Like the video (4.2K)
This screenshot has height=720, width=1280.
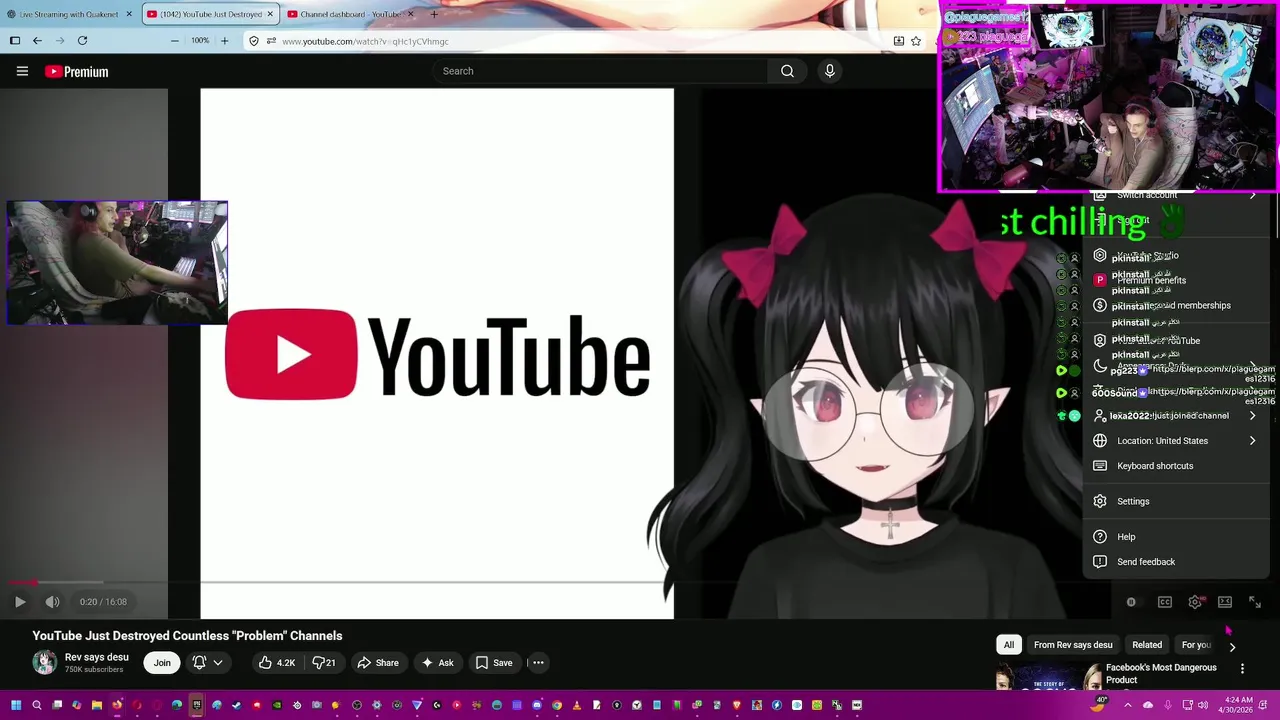pyautogui.click(x=276, y=662)
